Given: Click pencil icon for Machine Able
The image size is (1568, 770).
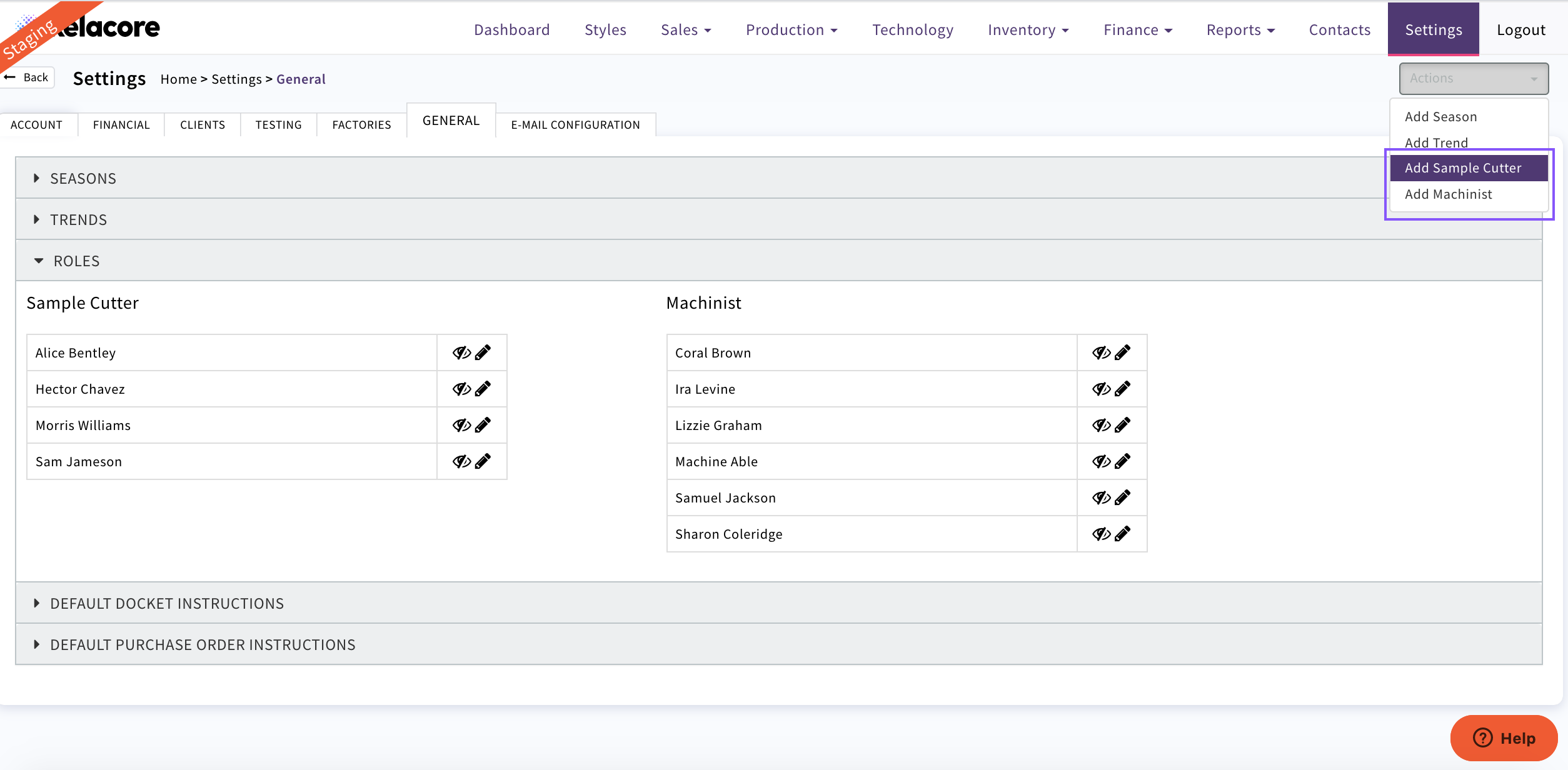Looking at the screenshot, I should click(x=1122, y=461).
